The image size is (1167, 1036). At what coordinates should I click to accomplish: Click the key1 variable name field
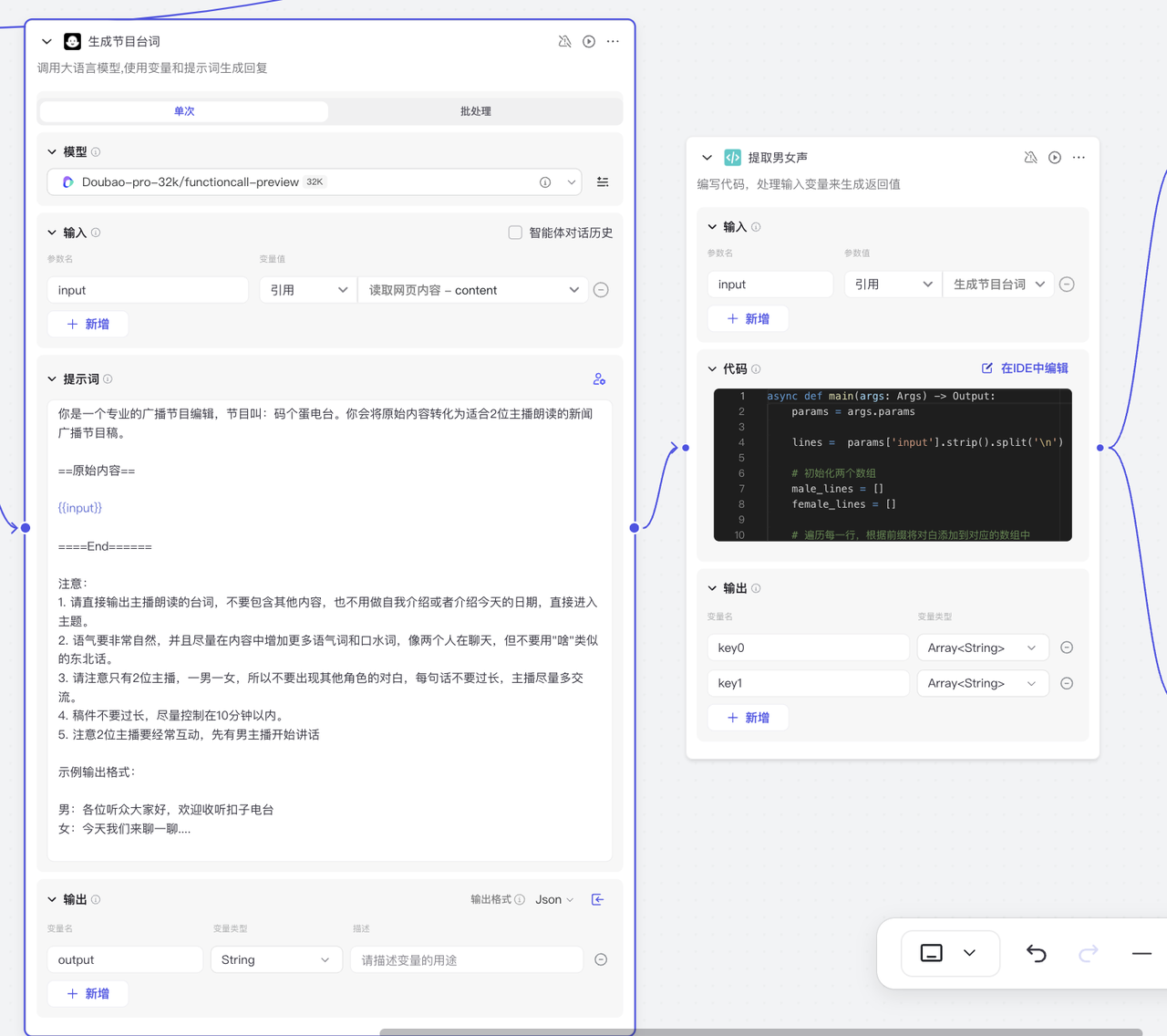coord(808,683)
